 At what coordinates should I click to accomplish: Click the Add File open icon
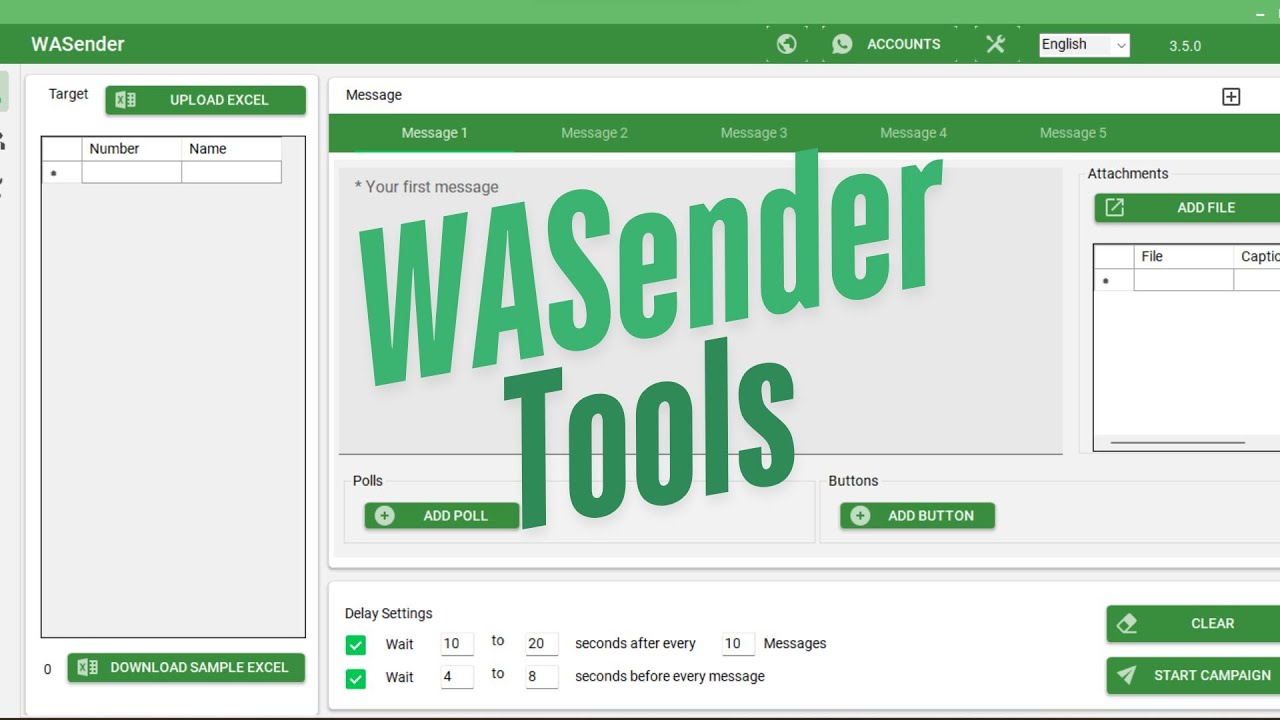(1115, 207)
